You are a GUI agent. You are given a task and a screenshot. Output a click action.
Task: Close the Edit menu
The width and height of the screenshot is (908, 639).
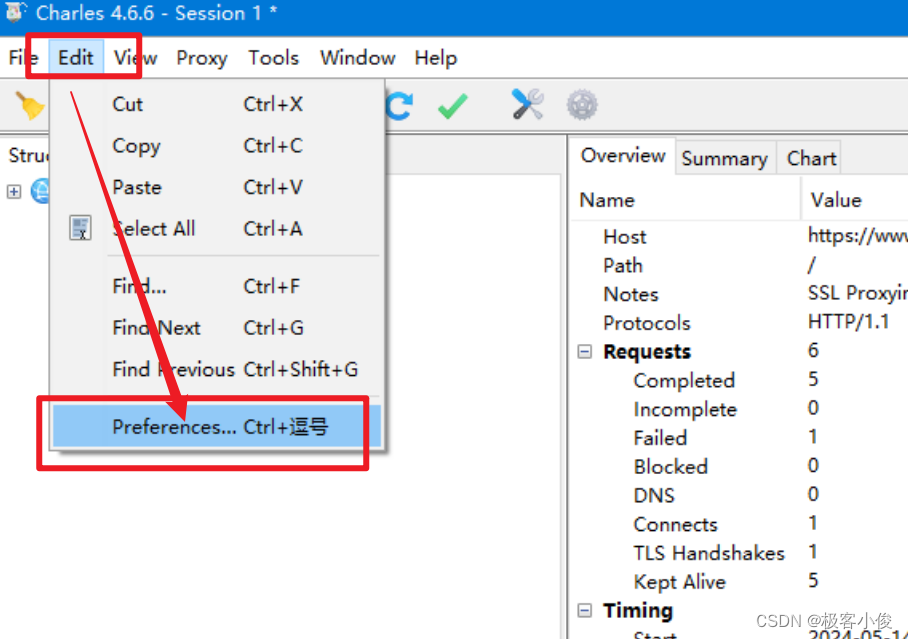[76, 58]
